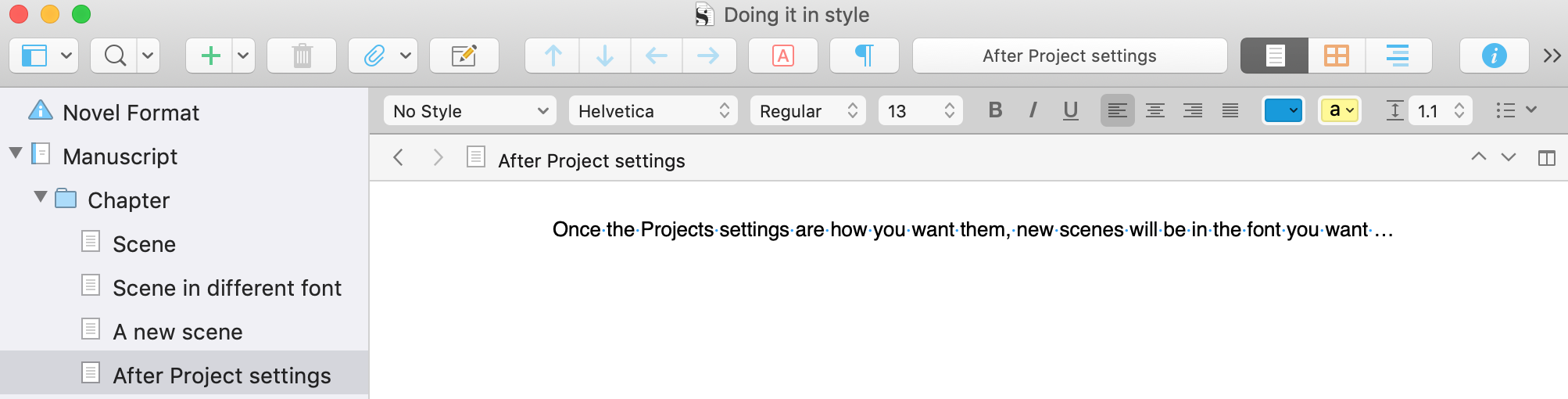1568x399 pixels.
Task: Click the trash icon in toolbar
Action: 302,56
